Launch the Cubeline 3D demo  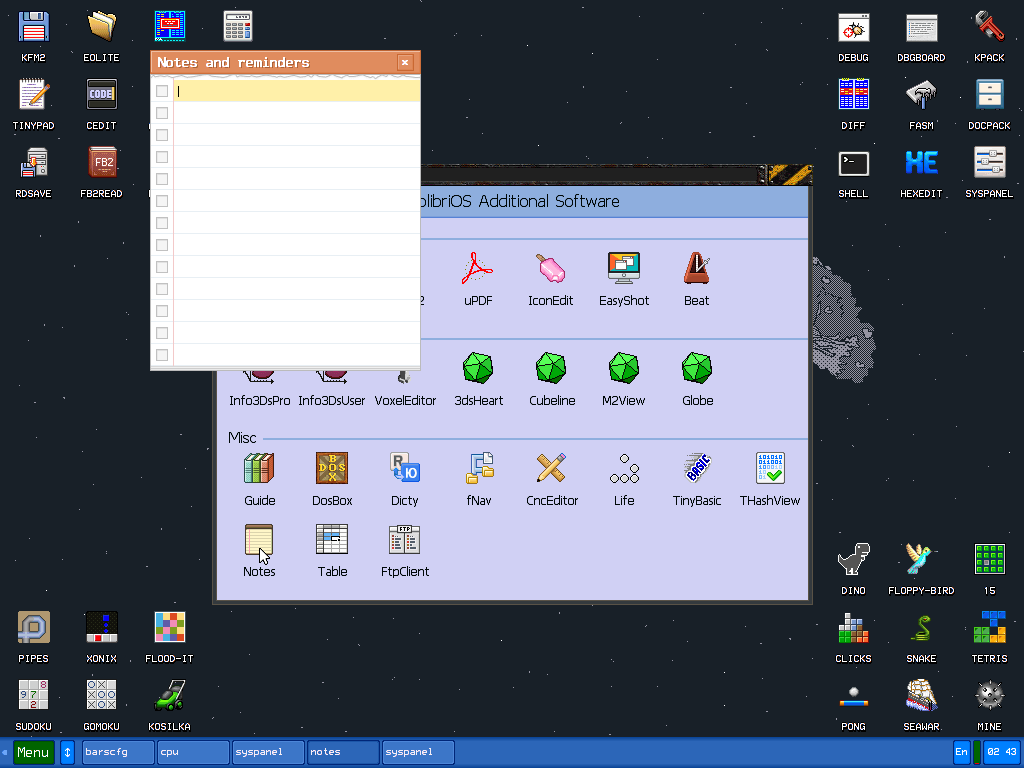551,368
